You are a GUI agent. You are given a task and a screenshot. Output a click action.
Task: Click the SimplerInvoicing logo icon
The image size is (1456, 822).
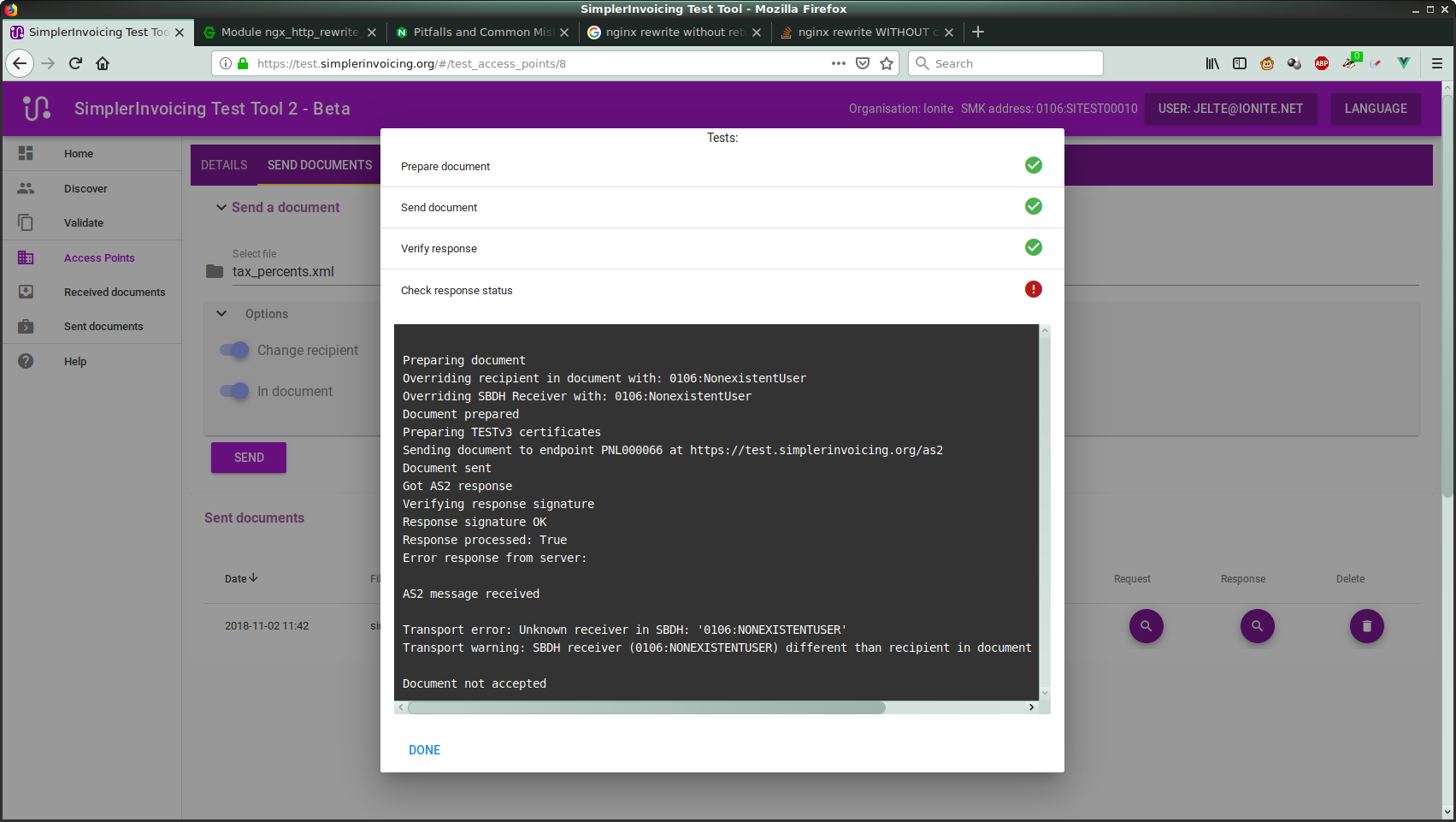37,109
